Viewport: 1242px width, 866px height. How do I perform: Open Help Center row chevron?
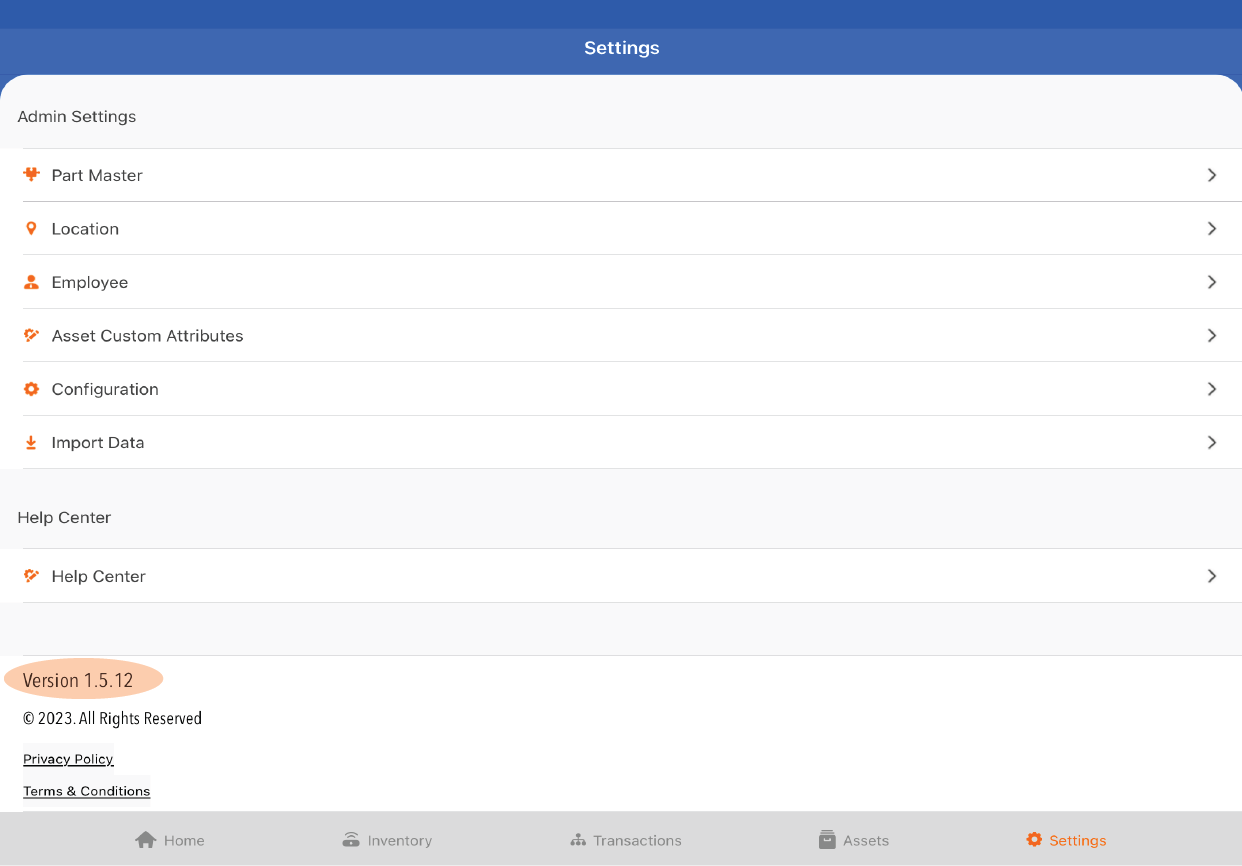[1212, 576]
